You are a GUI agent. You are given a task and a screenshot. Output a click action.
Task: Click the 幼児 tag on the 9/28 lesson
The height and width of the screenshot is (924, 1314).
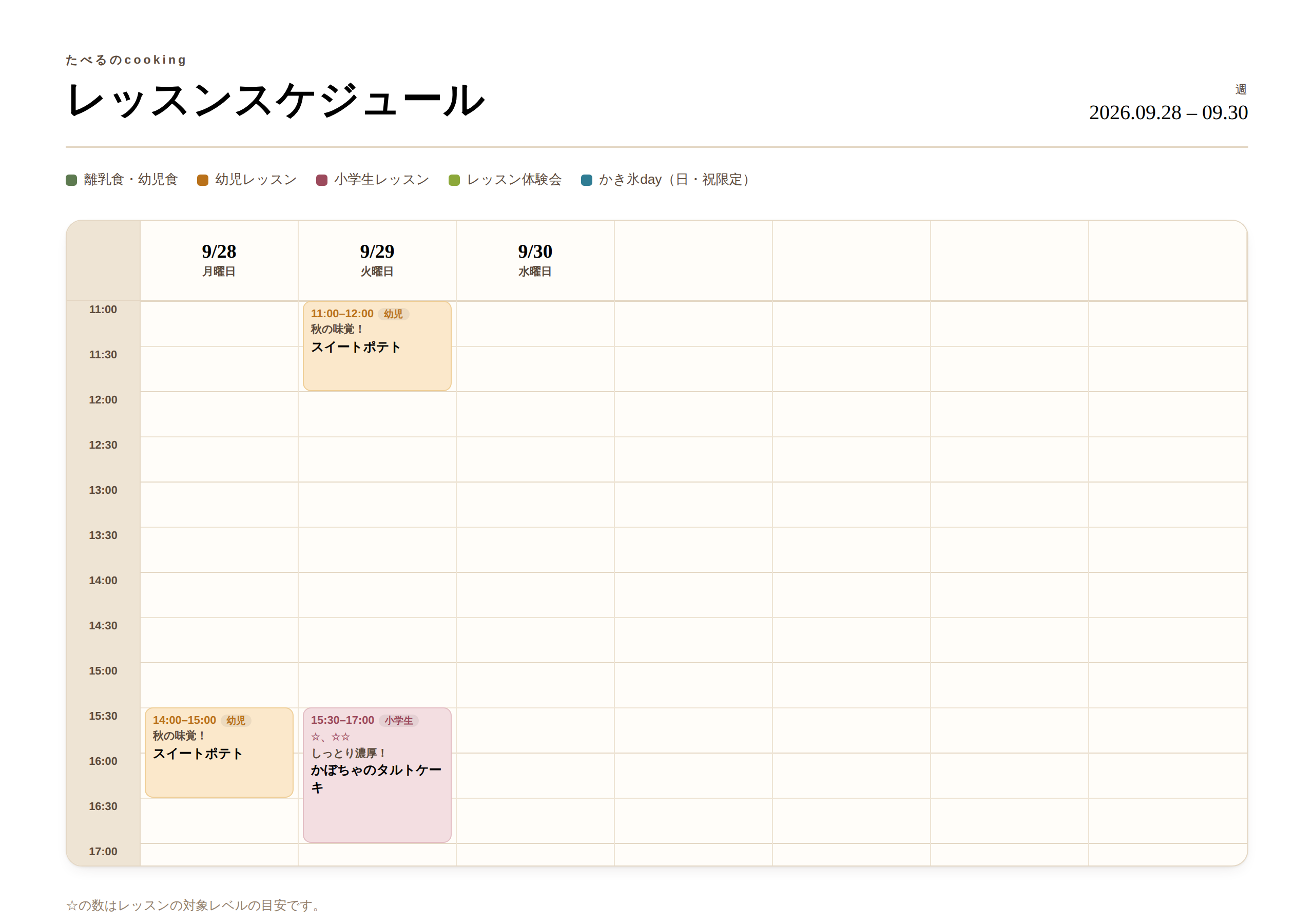pyautogui.click(x=235, y=720)
